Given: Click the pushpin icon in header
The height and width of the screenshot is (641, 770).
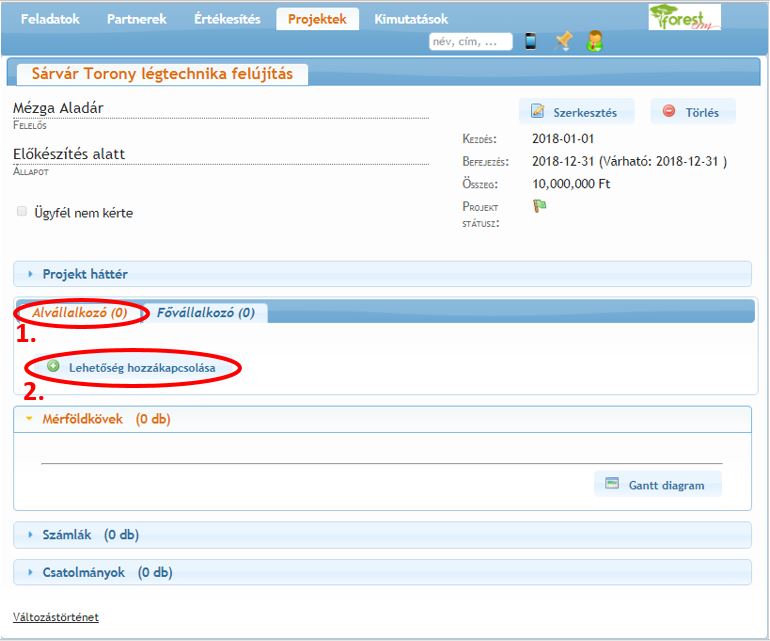Looking at the screenshot, I should [x=564, y=41].
